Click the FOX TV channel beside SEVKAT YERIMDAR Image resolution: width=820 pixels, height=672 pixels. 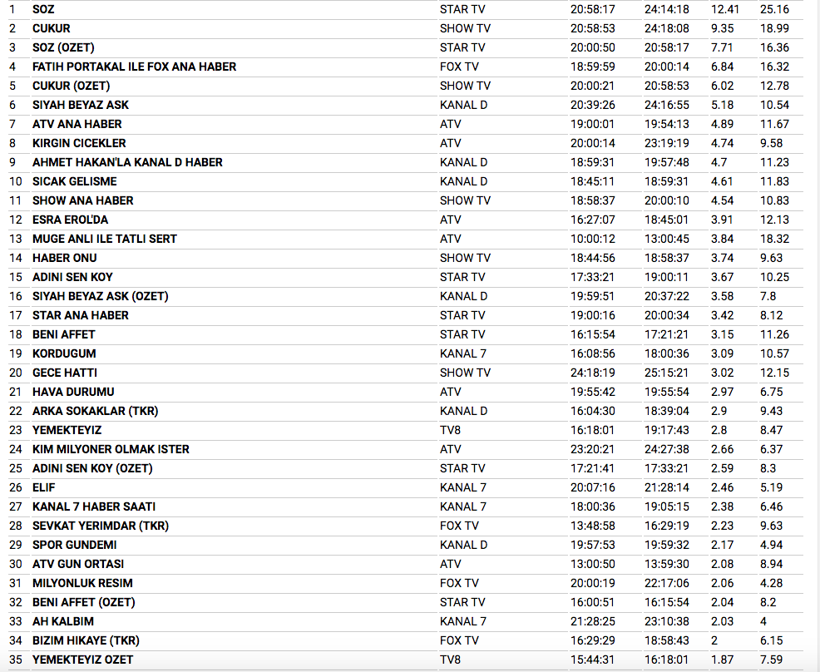pos(459,526)
